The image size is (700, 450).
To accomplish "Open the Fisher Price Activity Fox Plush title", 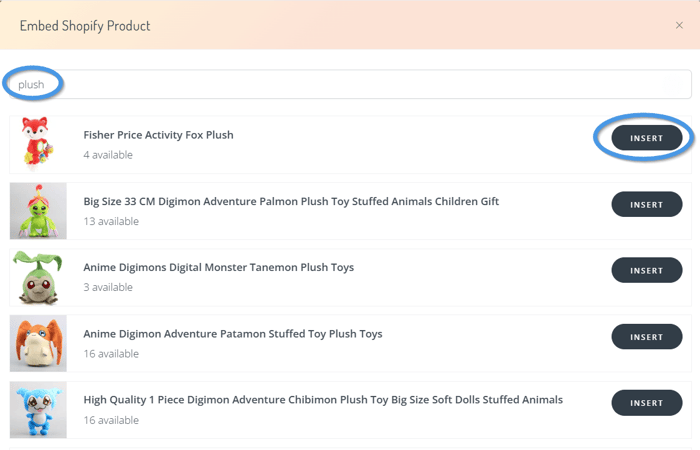I will coord(158,135).
